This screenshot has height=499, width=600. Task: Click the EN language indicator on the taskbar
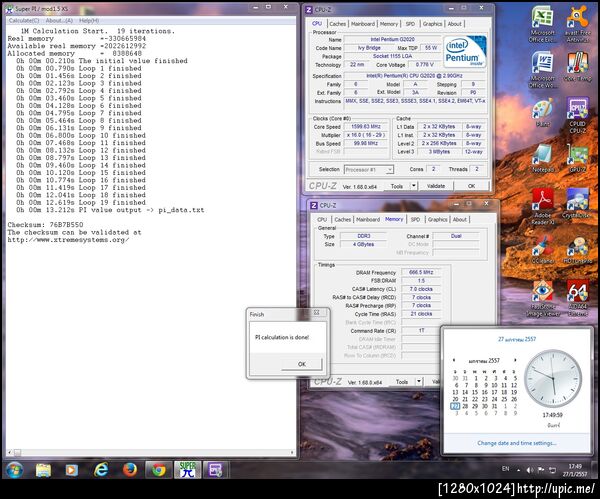505,469
